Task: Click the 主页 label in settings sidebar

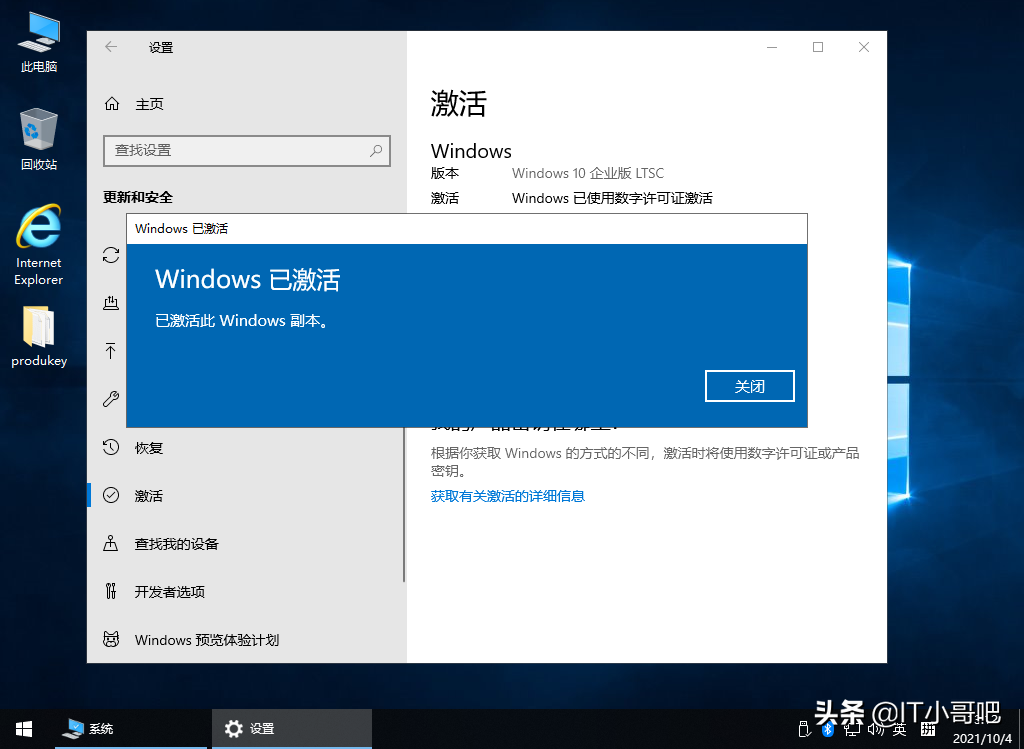Action: (149, 104)
